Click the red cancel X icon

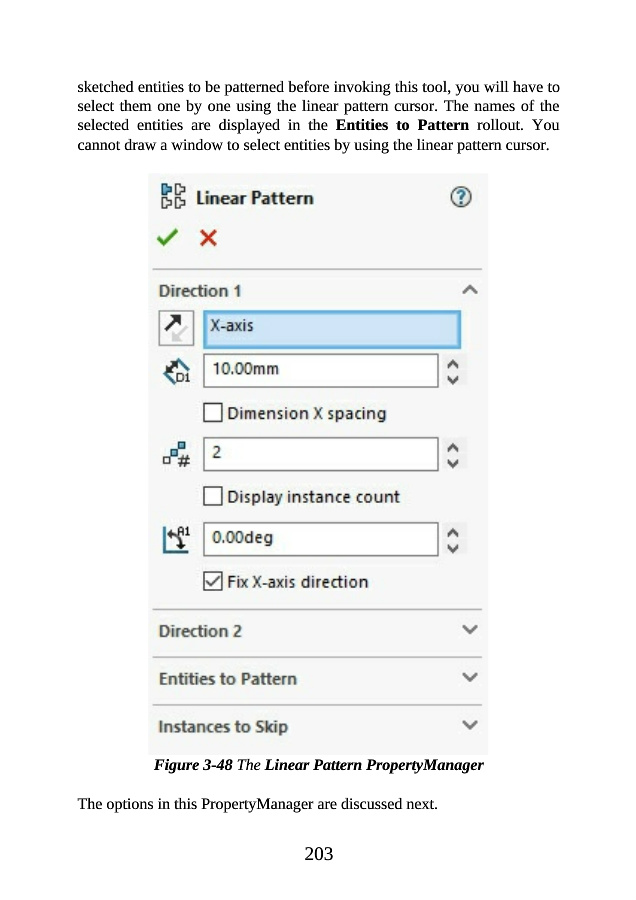click(x=208, y=237)
